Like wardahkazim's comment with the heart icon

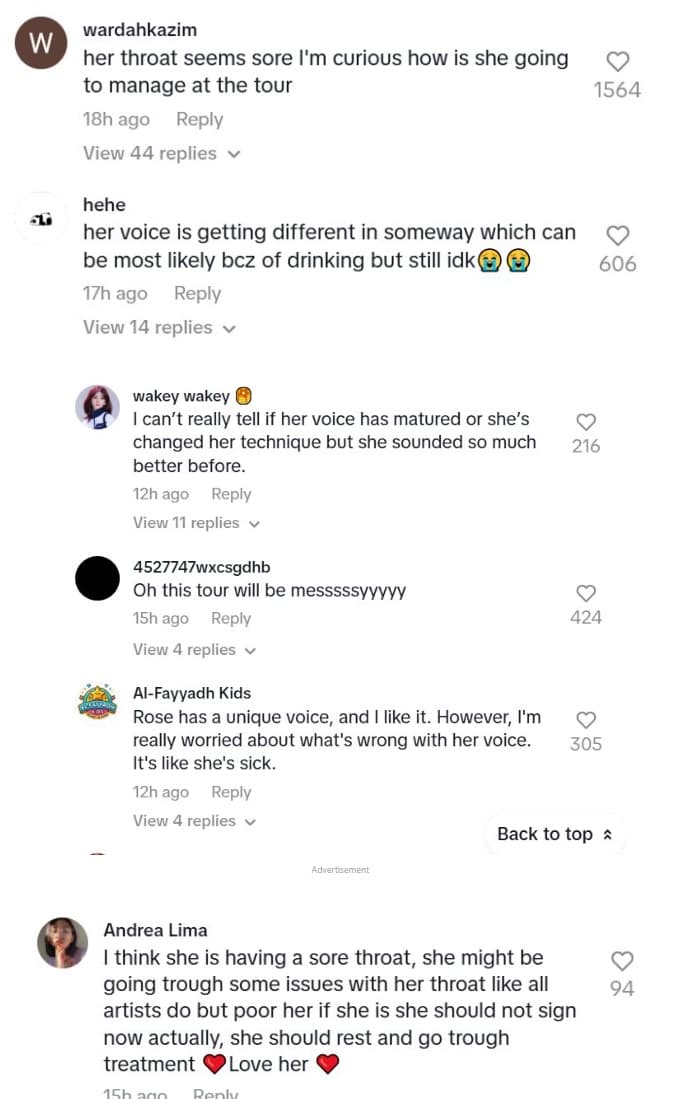click(x=618, y=62)
